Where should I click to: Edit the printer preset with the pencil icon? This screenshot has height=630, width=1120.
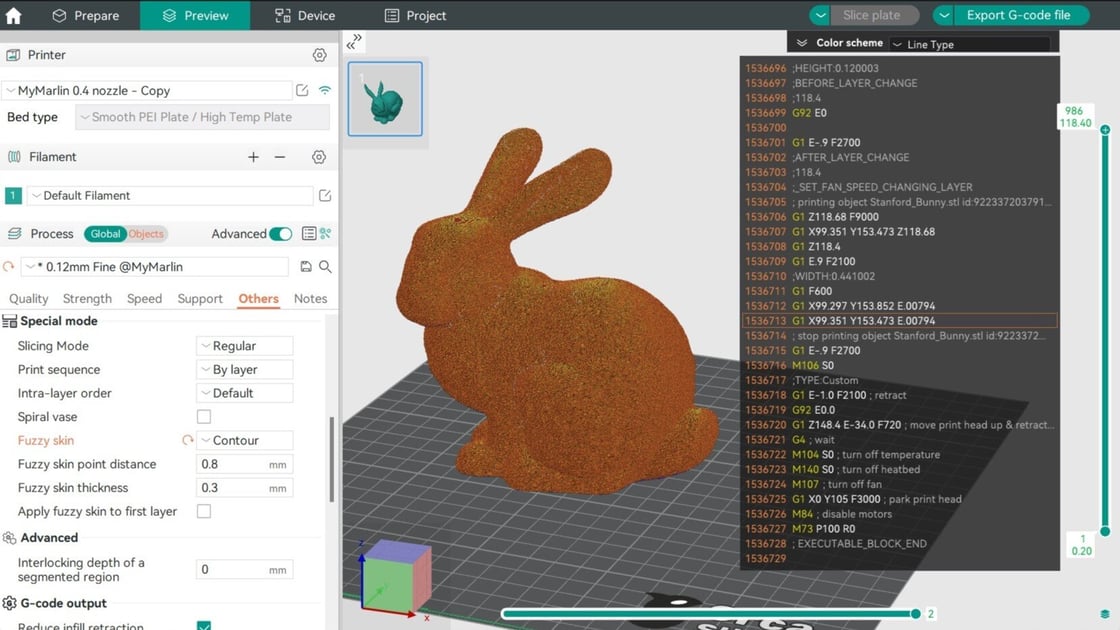302,90
